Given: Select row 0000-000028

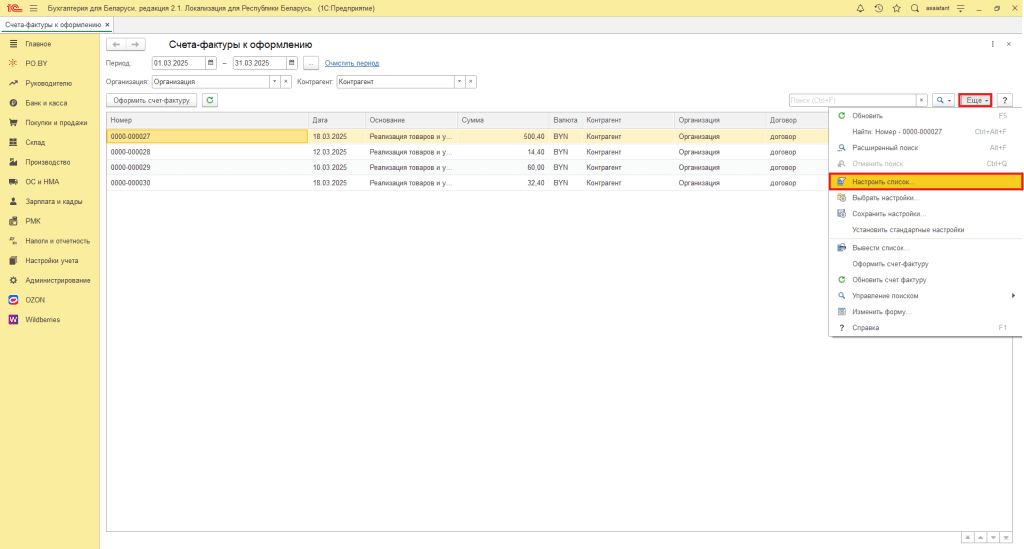Looking at the screenshot, I should 467,152.
